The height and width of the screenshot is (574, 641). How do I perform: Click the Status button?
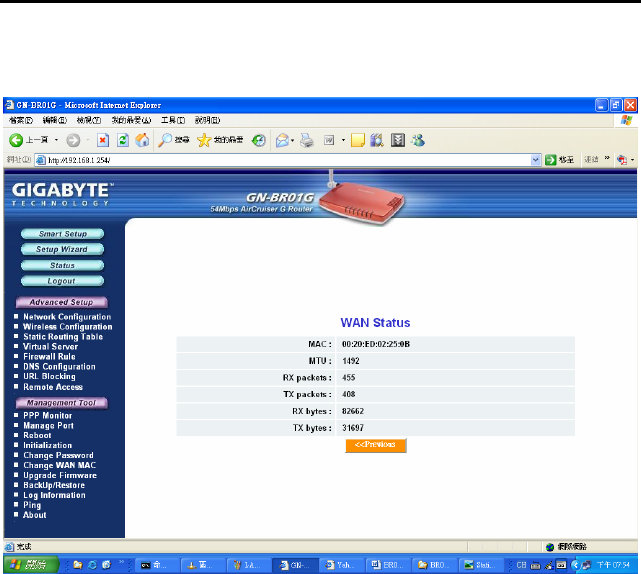coord(63,266)
